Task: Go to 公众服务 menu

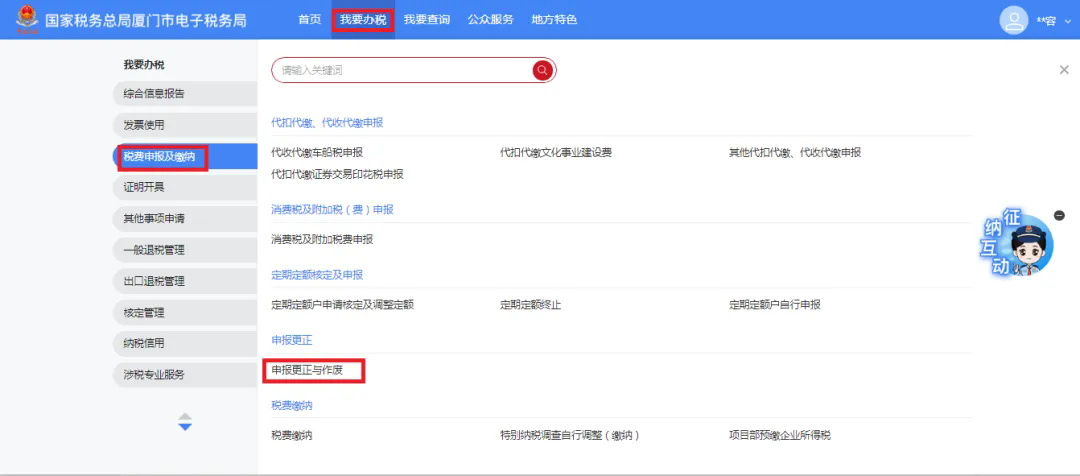Action: [490, 19]
